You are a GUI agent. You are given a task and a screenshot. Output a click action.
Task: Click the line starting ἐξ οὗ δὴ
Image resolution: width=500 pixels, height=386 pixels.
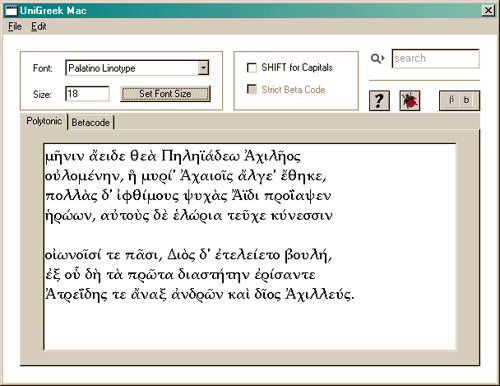(x=180, y=275)
